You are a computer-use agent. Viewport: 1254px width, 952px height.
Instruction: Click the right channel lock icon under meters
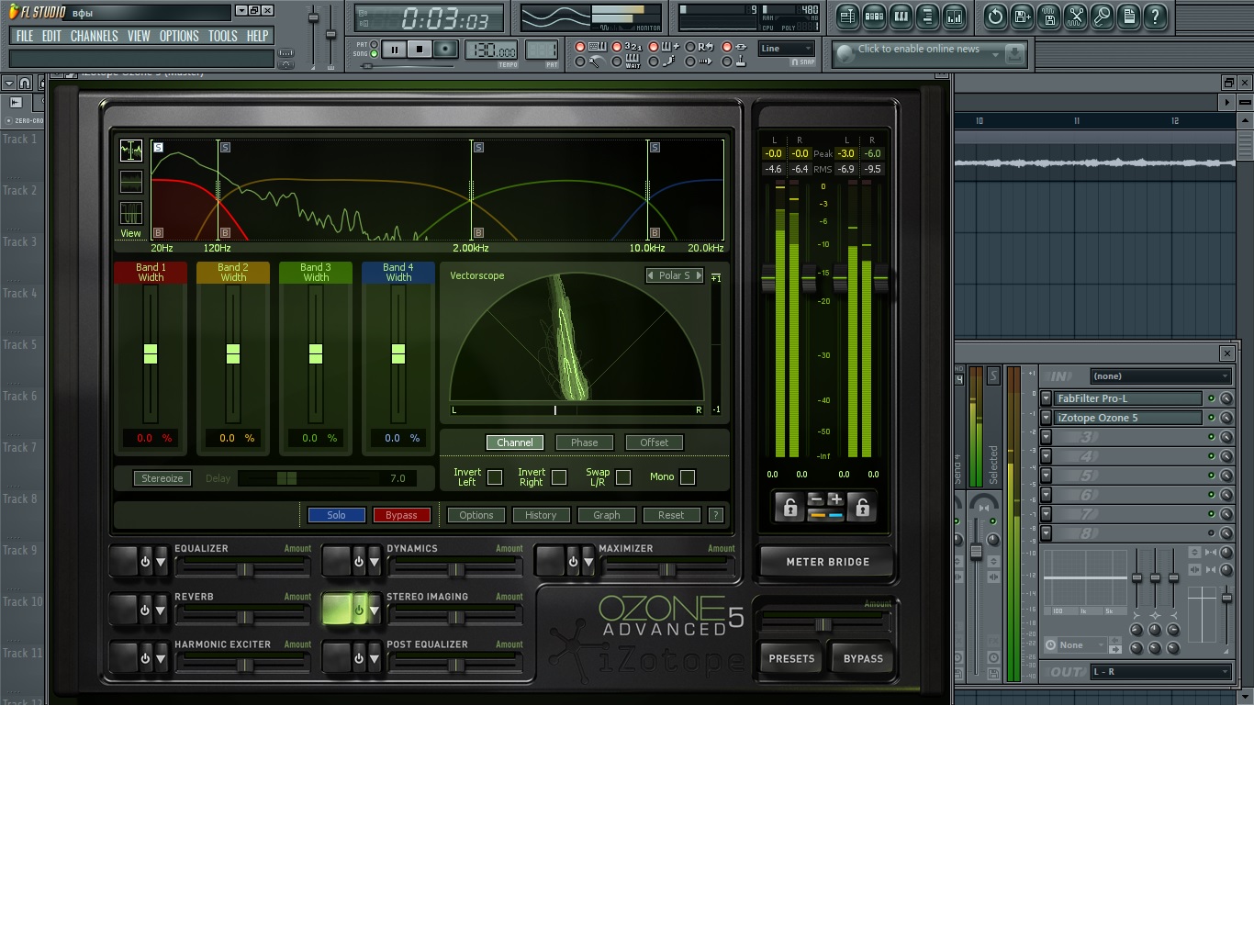[862, 507]
